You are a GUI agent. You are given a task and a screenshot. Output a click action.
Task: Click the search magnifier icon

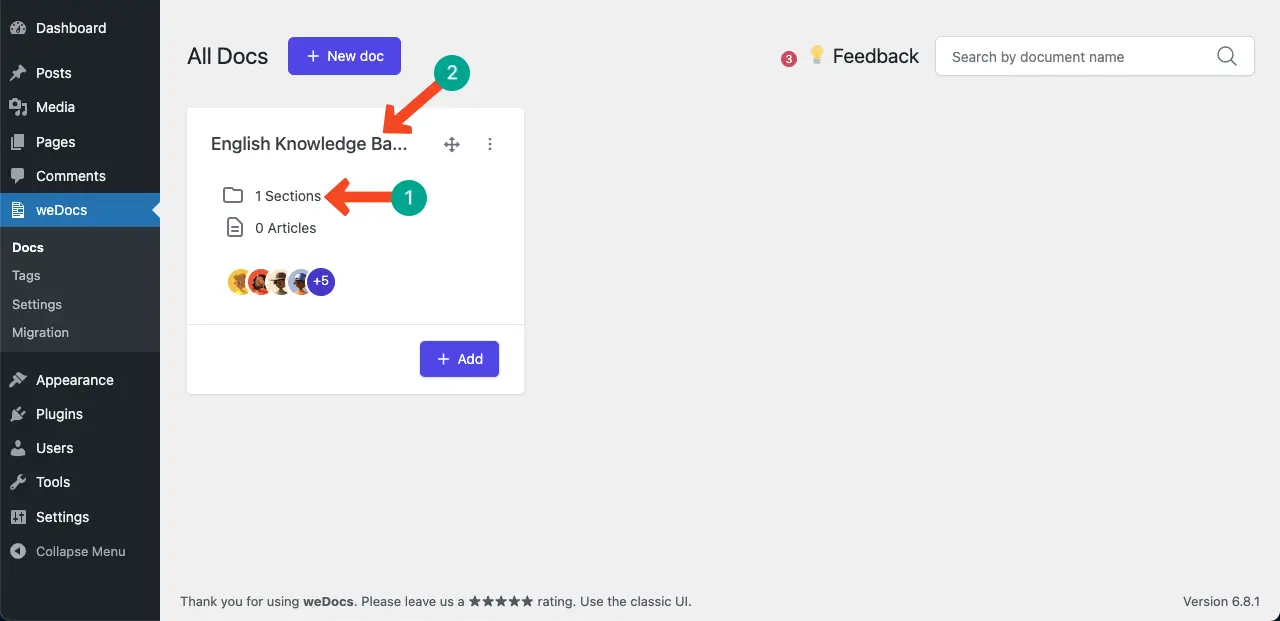1227,57
